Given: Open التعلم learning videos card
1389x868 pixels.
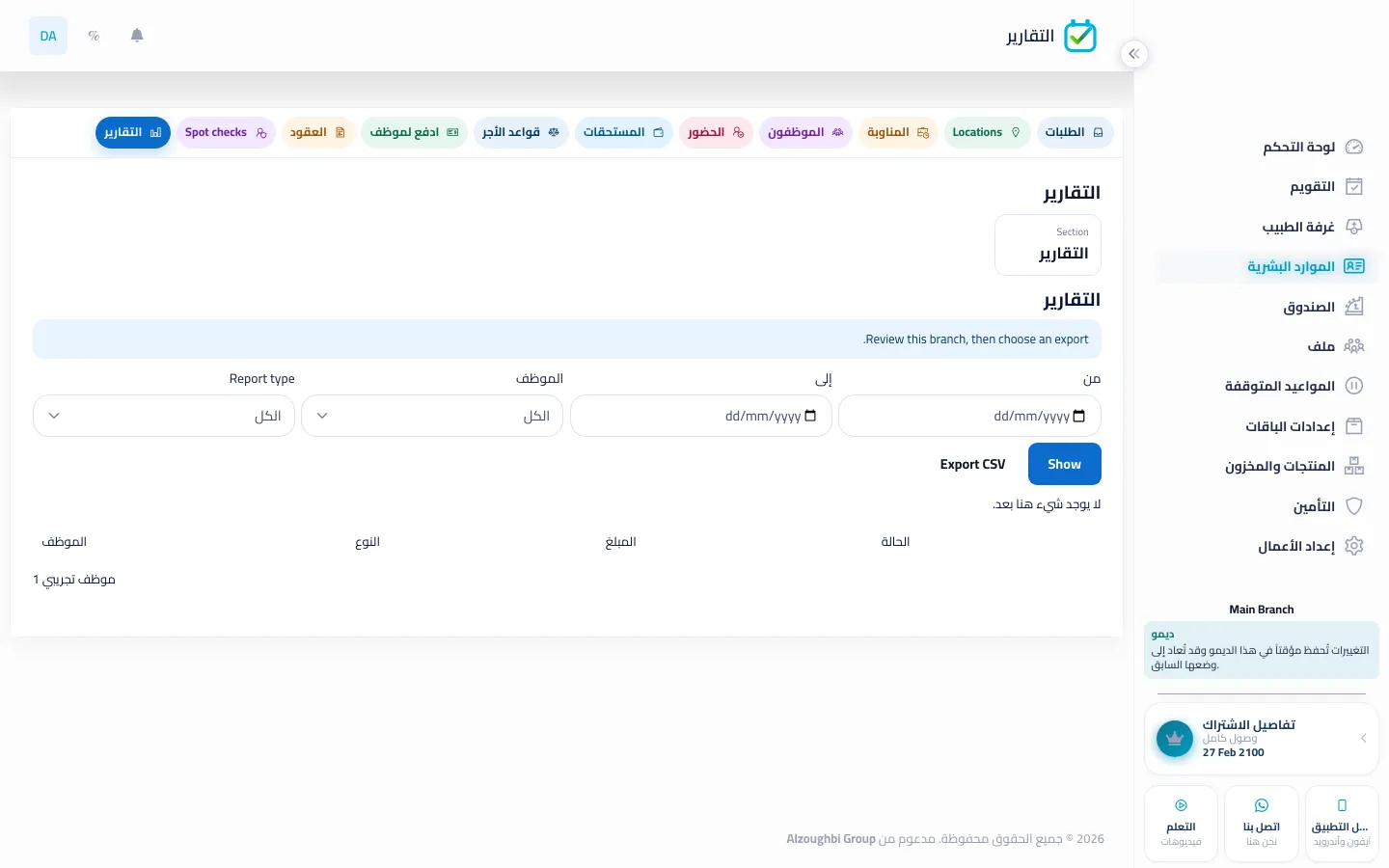Looking at the screenshot, I should (1181, 824).
